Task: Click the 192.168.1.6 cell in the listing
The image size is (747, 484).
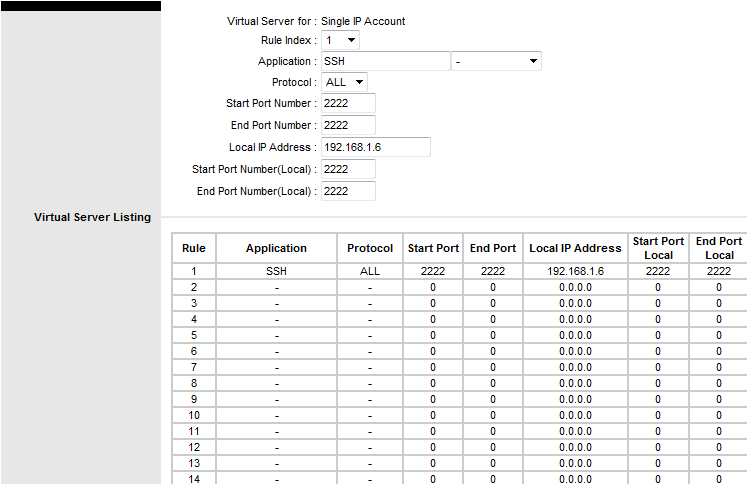Action: tap(575, 271)
